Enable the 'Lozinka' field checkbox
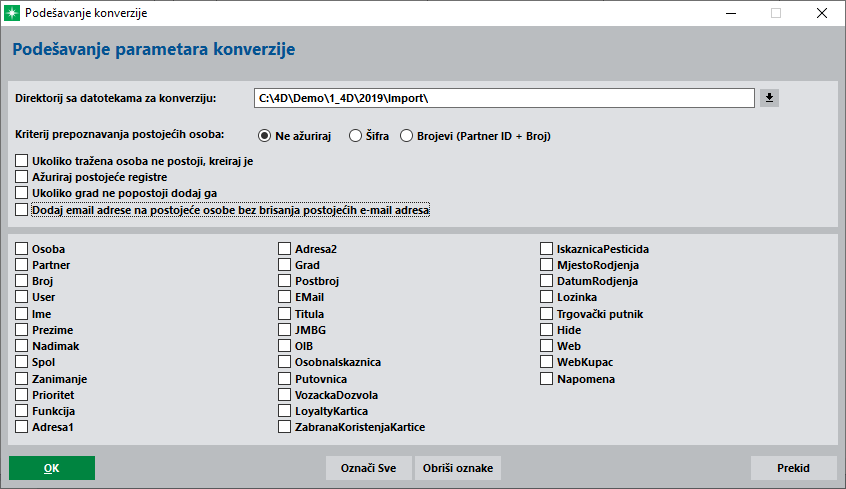The image size is (846, 489). pos(547,297)
